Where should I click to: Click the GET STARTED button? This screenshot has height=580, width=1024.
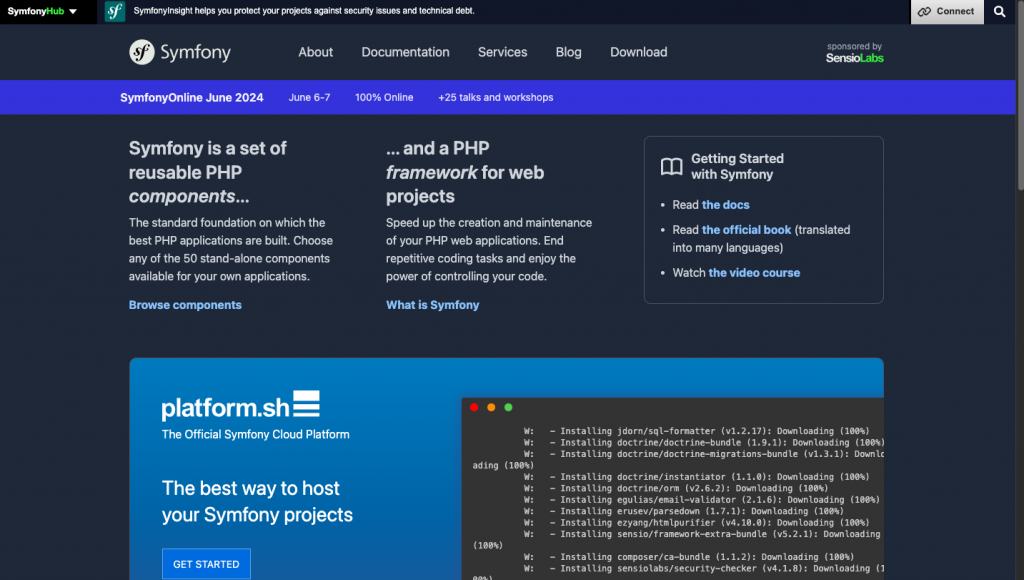coord(206,564)
